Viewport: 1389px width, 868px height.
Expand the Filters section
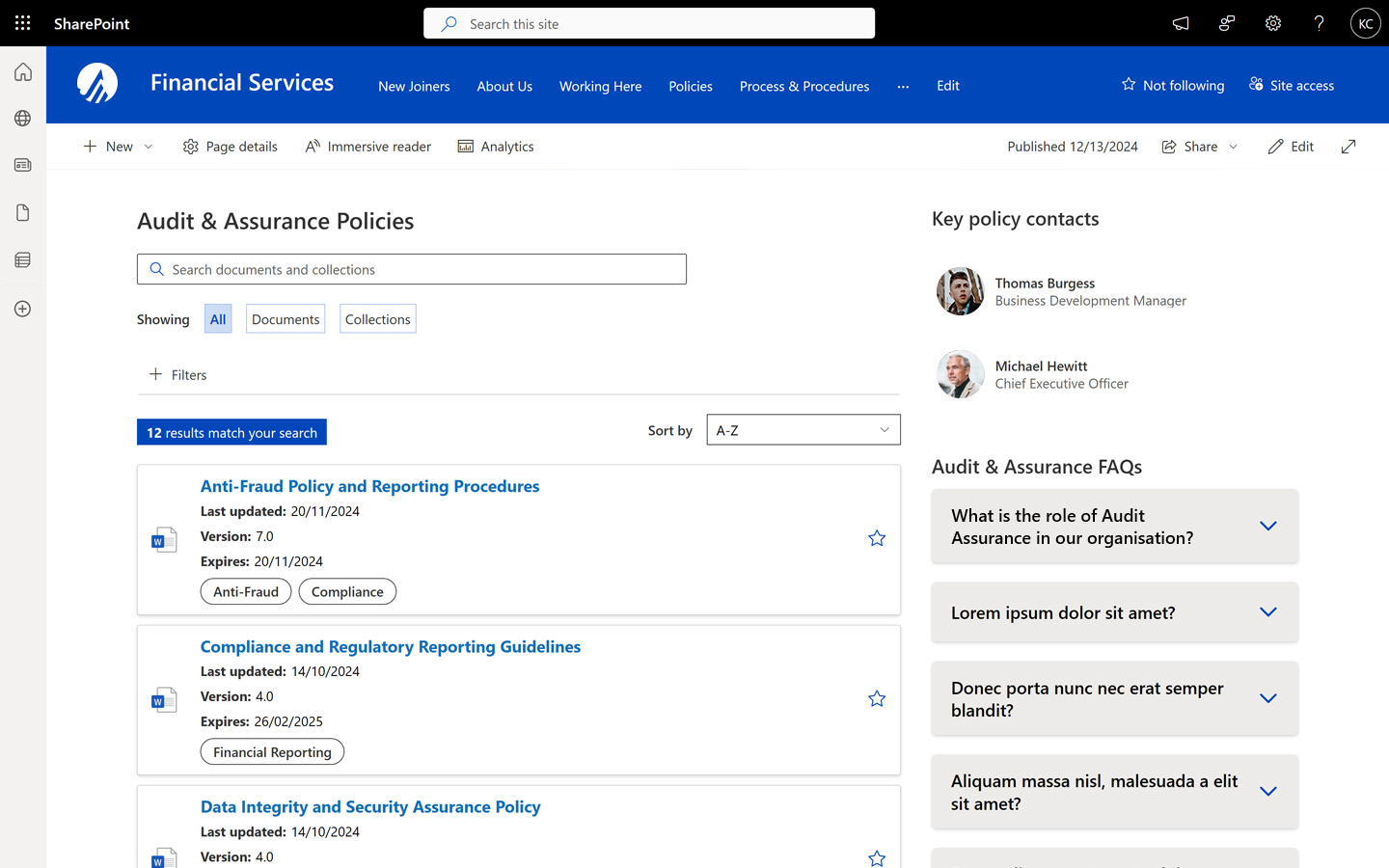pyautogui.click(x=178, y=374)
